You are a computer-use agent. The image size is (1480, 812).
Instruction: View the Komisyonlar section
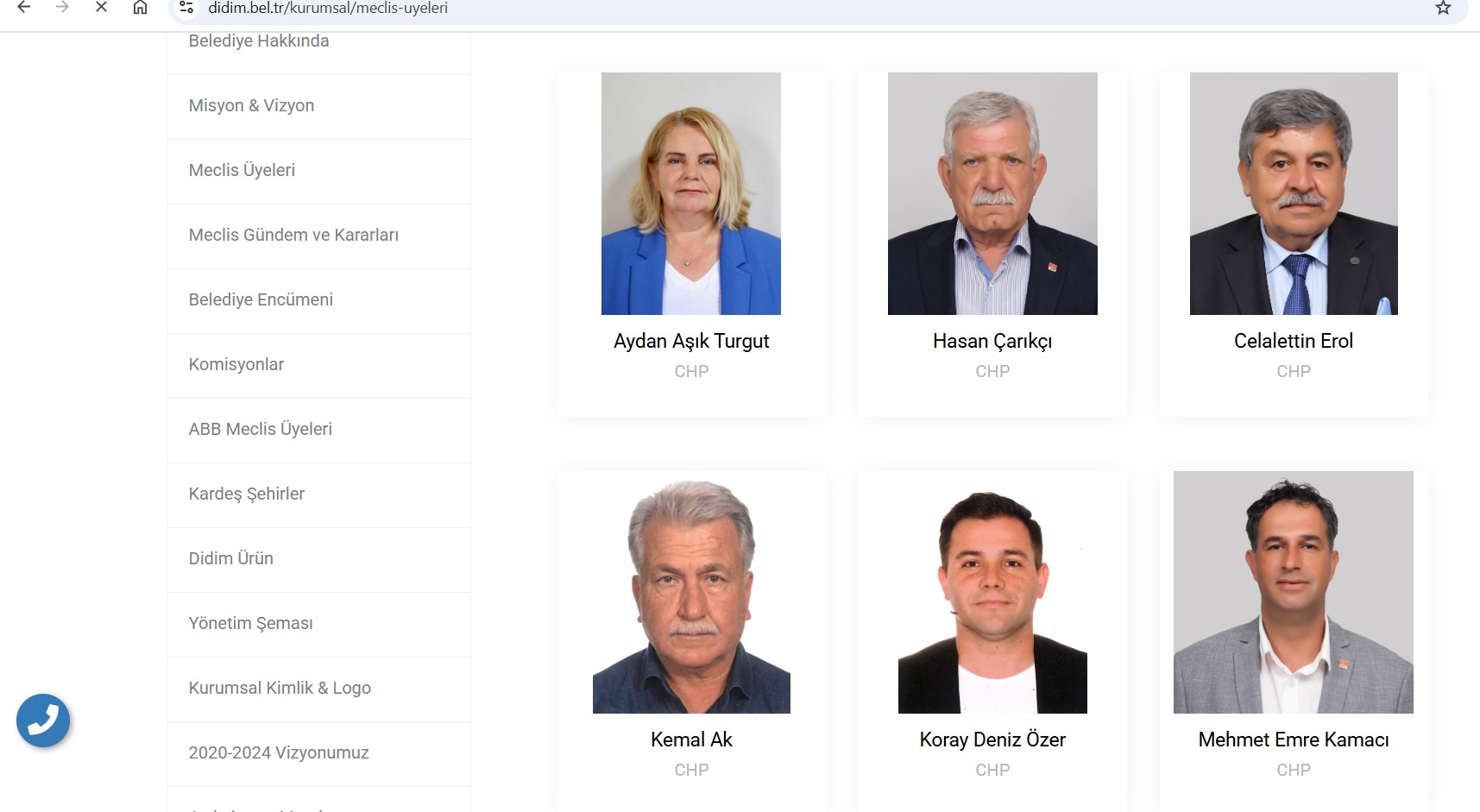(x=236, y=364)
